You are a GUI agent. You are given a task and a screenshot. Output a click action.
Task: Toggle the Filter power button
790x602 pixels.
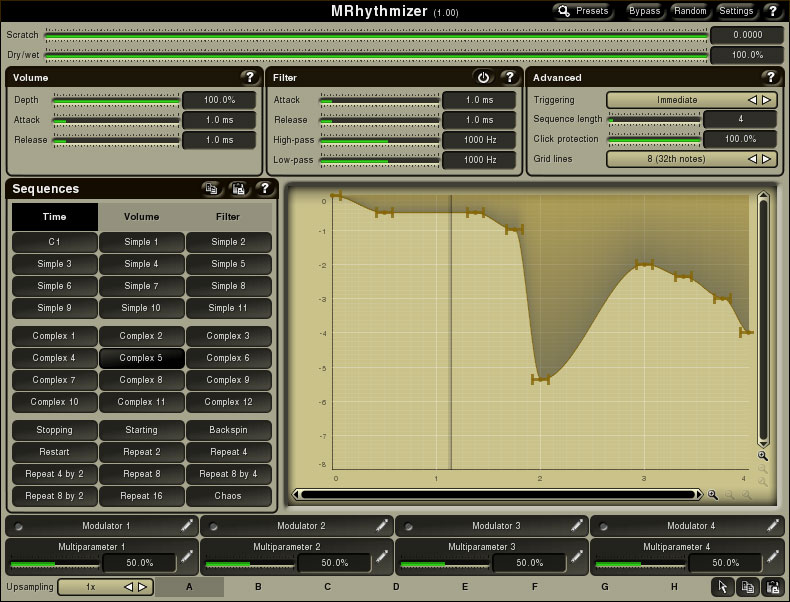tap(483, 77)
